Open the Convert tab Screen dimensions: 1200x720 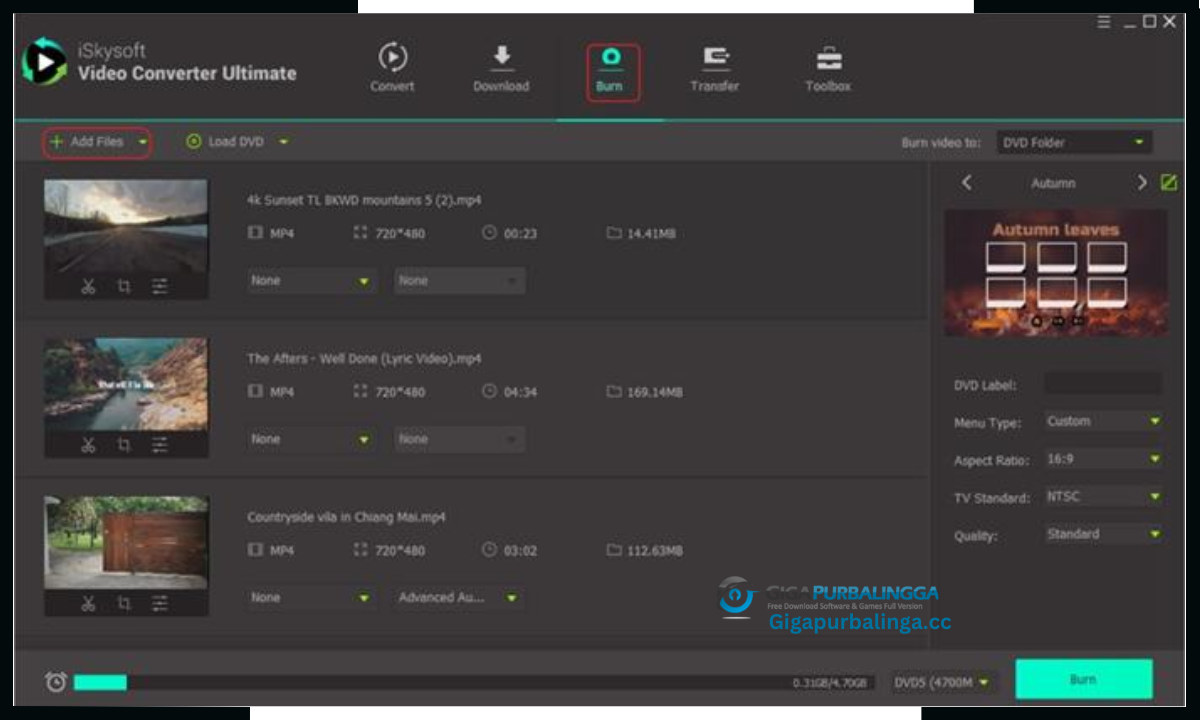(392, 68)
